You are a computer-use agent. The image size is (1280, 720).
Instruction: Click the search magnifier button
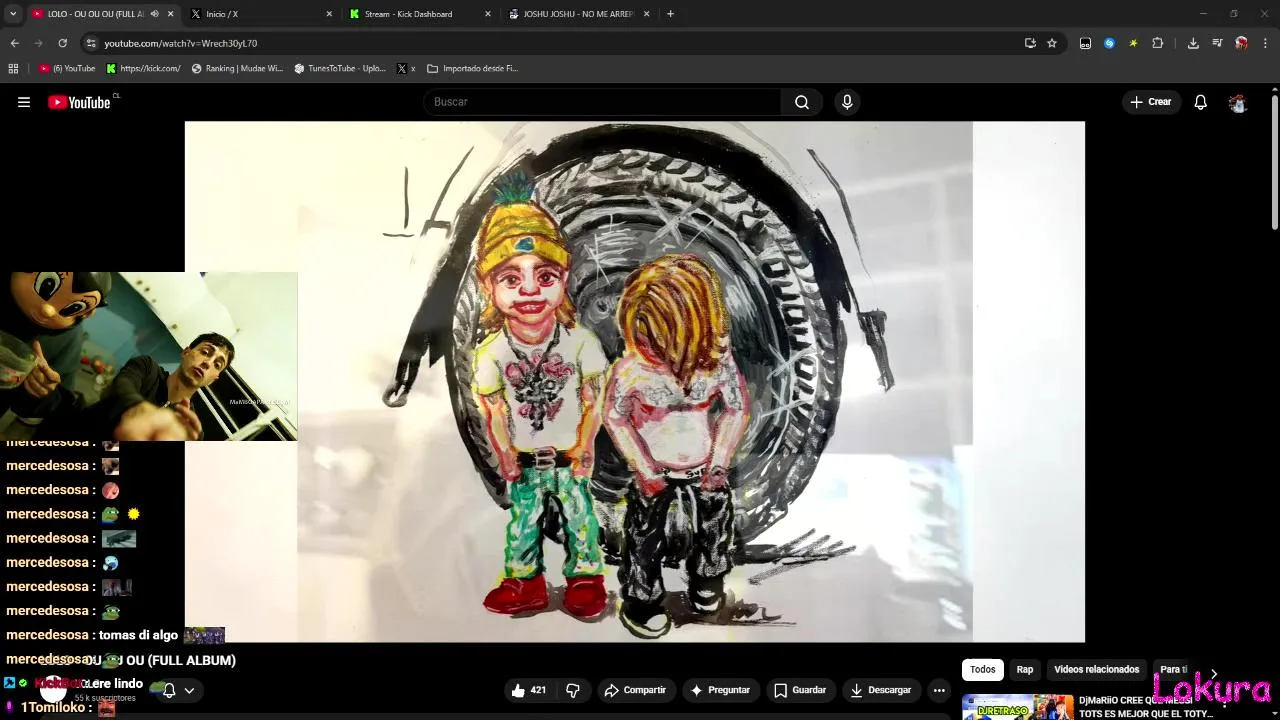[802, 102]
